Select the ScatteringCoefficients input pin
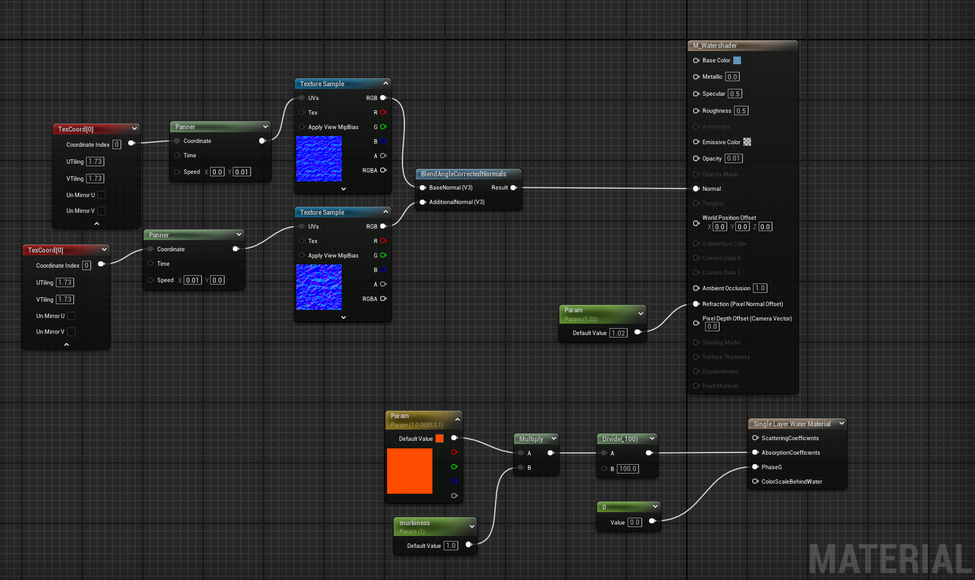975x580 pixels. [x=755, y=438]
